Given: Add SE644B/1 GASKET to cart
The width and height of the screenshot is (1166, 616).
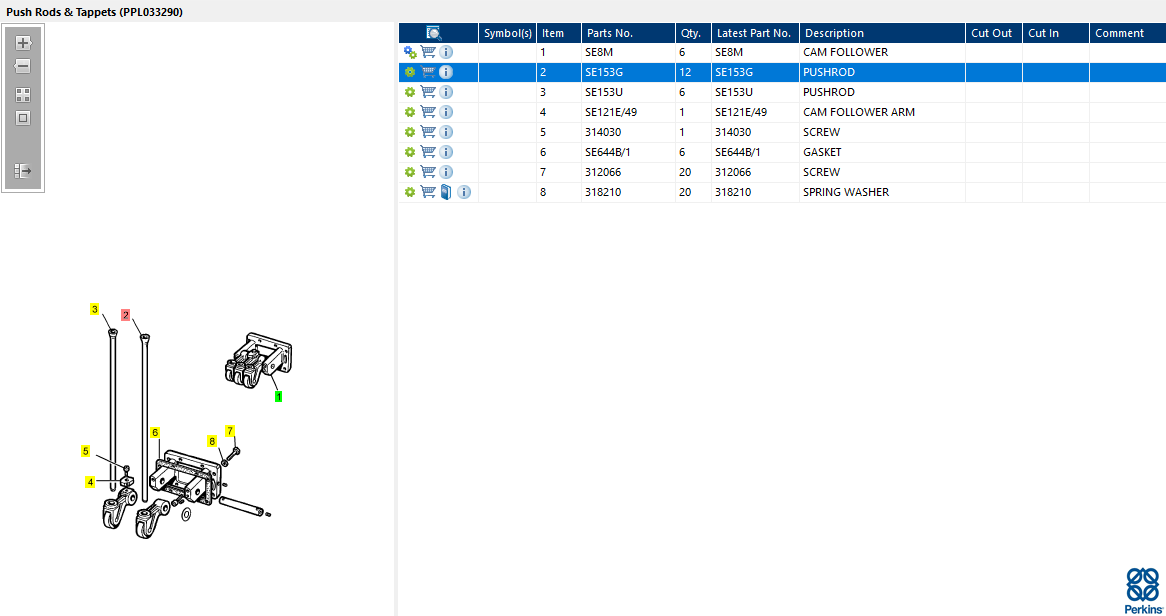Looking at the screenshot, I should (428, 152).
